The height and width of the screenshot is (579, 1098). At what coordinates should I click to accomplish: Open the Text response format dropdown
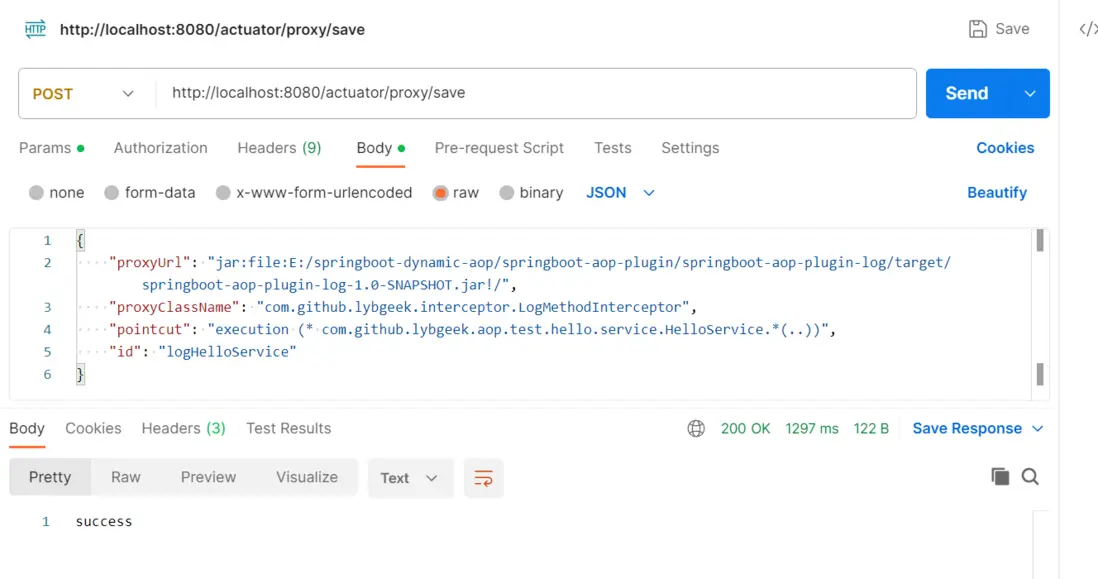point(410,478)
